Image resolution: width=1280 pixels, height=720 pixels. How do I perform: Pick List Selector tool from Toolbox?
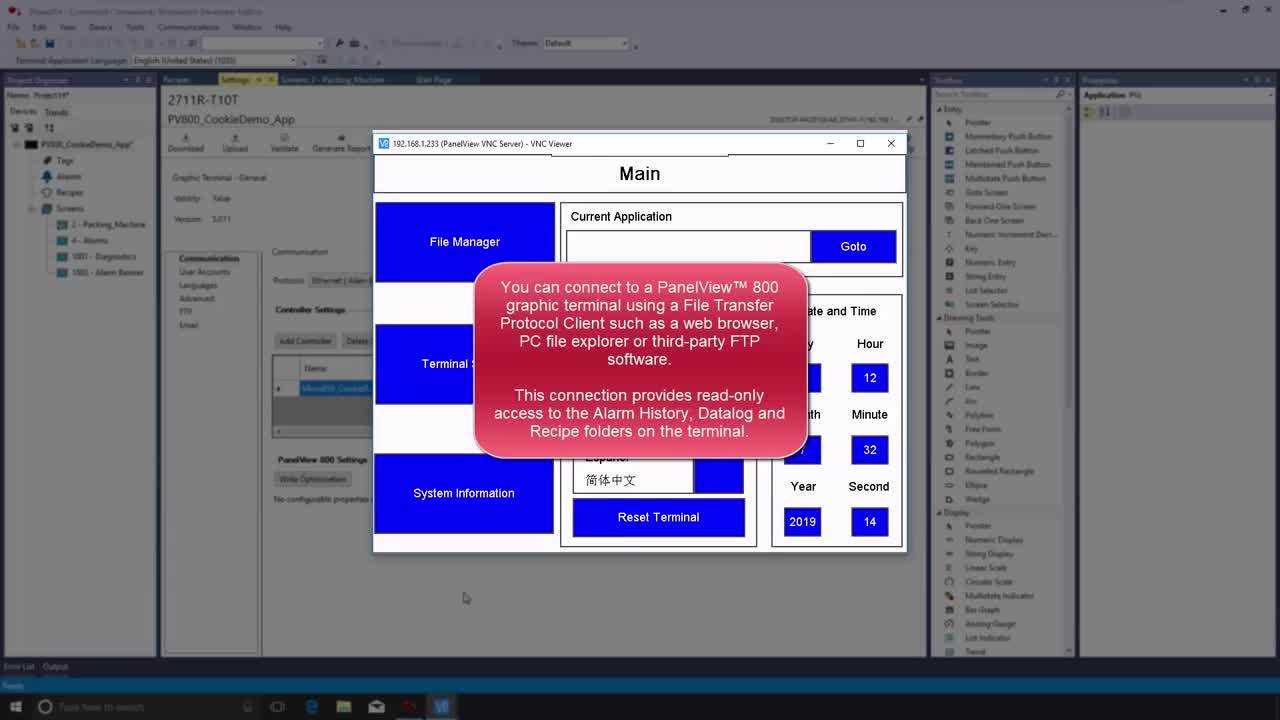pyautogui.click(x=986, y=290)
